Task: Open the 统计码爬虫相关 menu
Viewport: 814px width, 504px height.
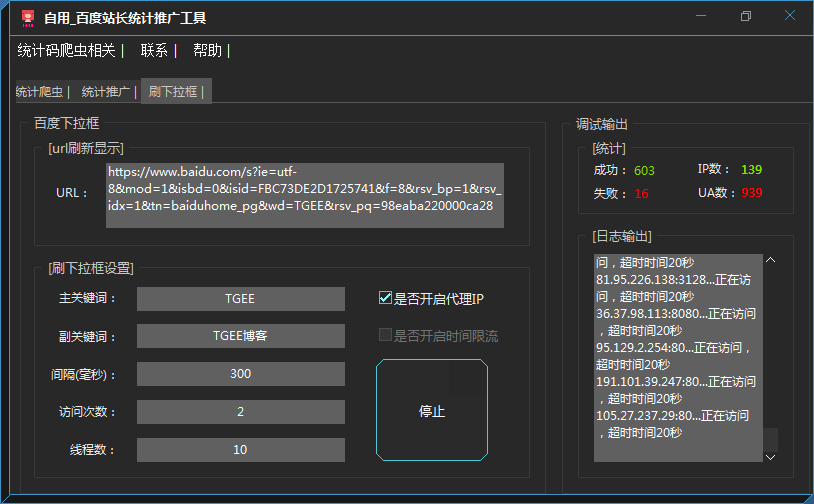Action: [x=66, y=50]
